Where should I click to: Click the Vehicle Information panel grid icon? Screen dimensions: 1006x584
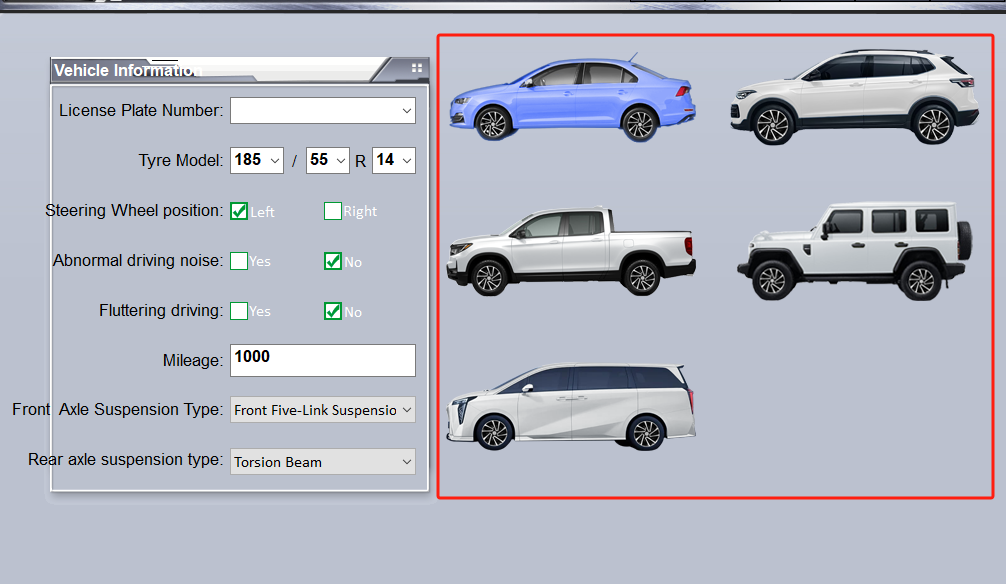tap(416, 68)
